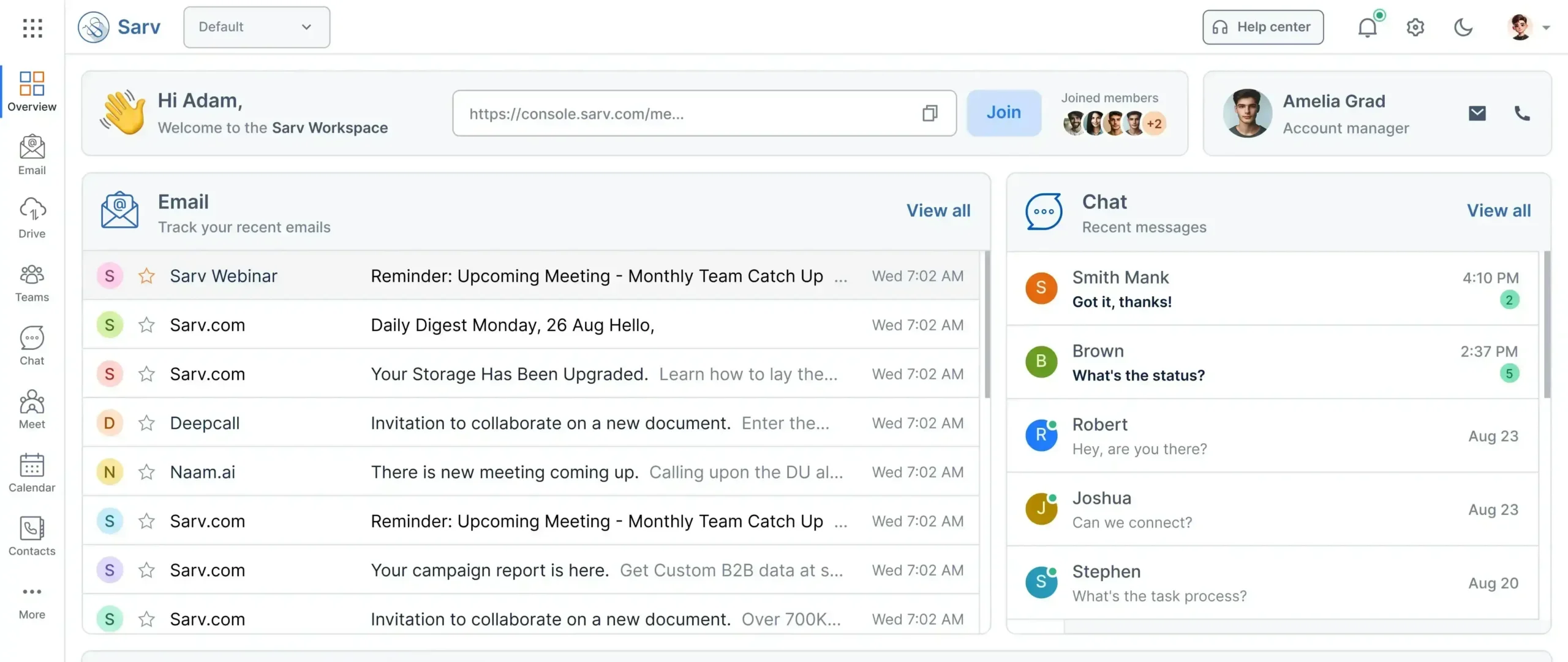Click the D avatar of Deepcall email
1568x662 pixels.
pyautogui.click(x=110, y=423)
